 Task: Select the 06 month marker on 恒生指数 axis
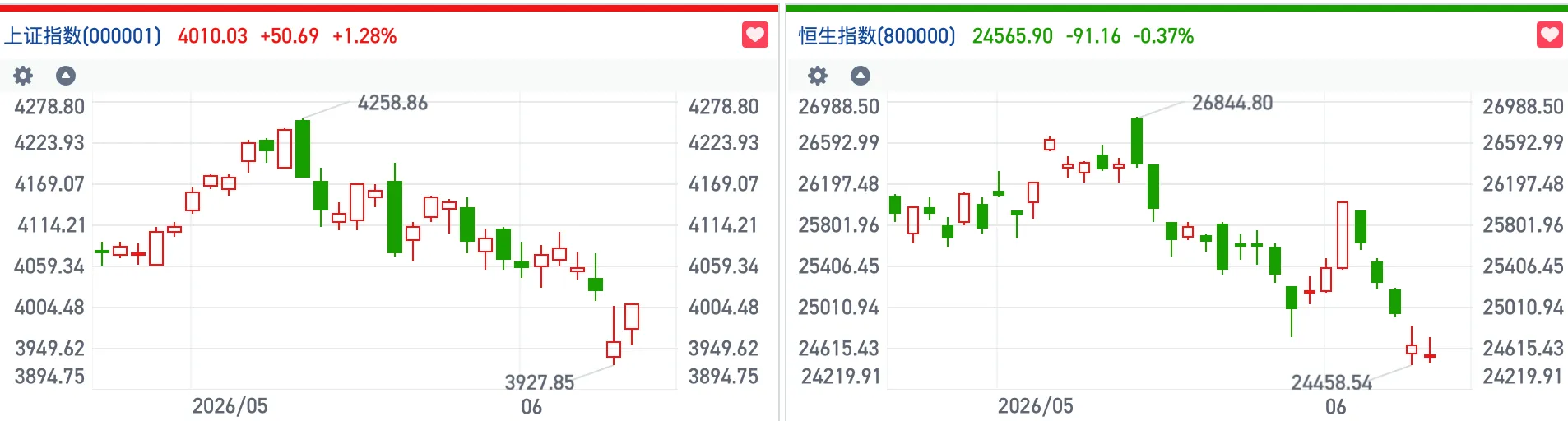(x=1336, y=406)
